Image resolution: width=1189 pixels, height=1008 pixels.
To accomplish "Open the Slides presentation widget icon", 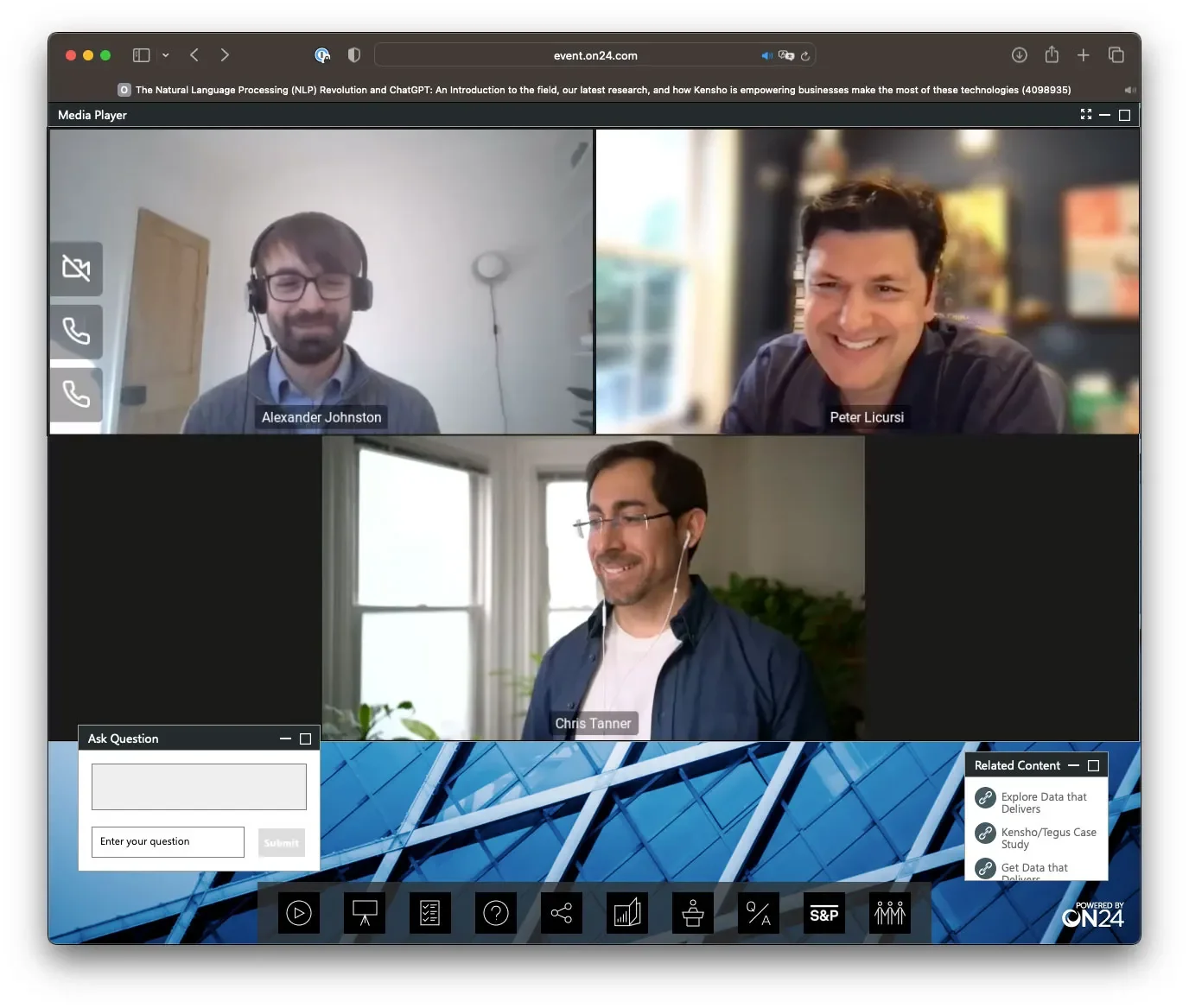I will click(365, 913).
